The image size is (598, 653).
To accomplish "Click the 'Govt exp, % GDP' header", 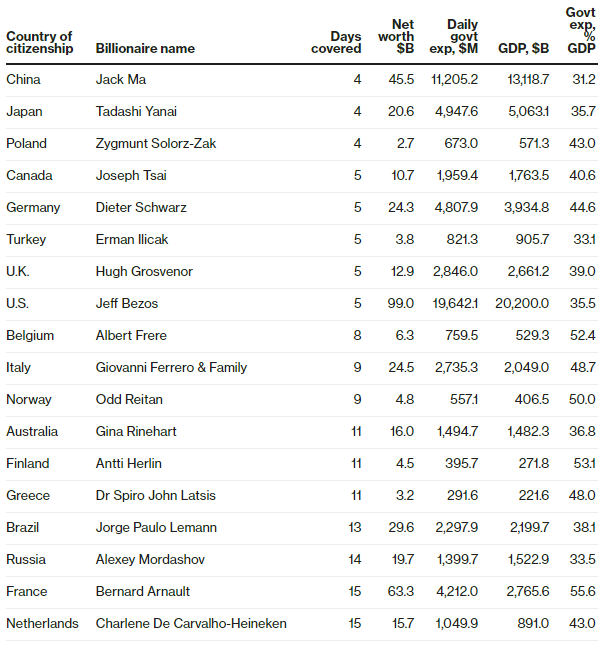I will 581,30.
